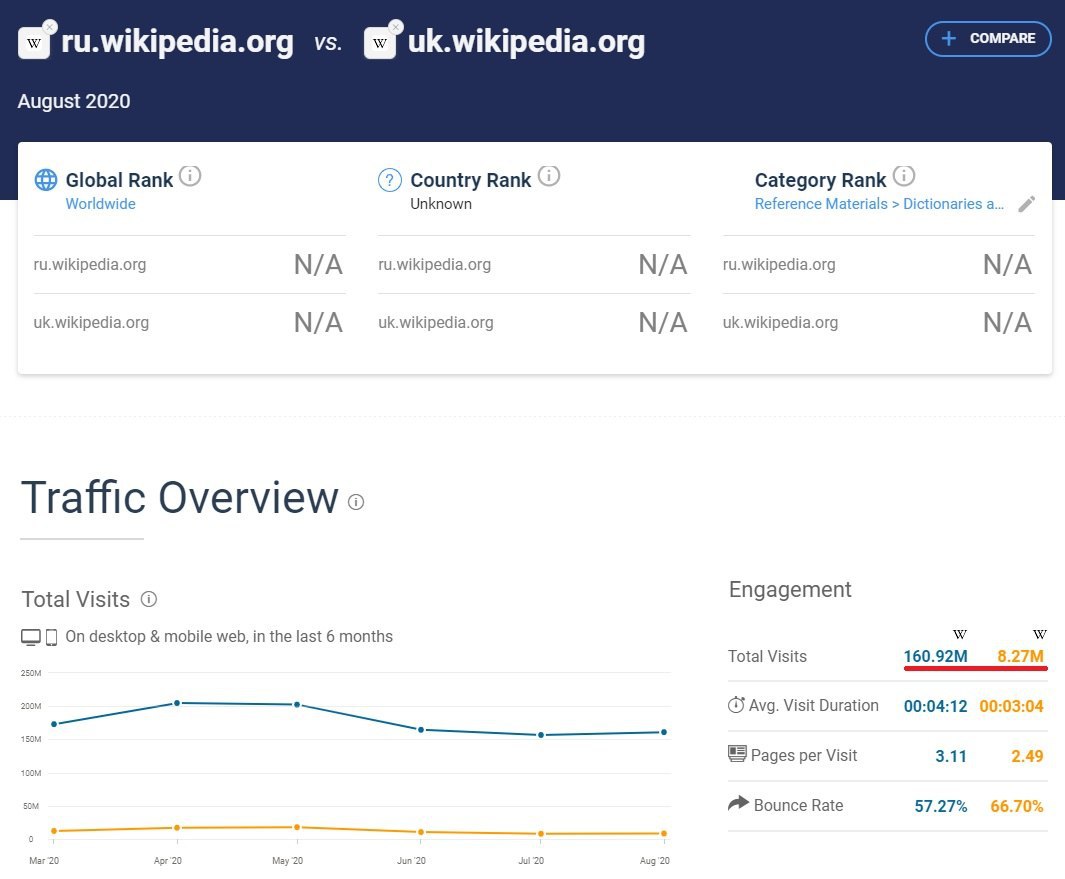Click the blue Mar '20 data point
This screenshot has width=1065, height=879.
(x=54, y=724)
